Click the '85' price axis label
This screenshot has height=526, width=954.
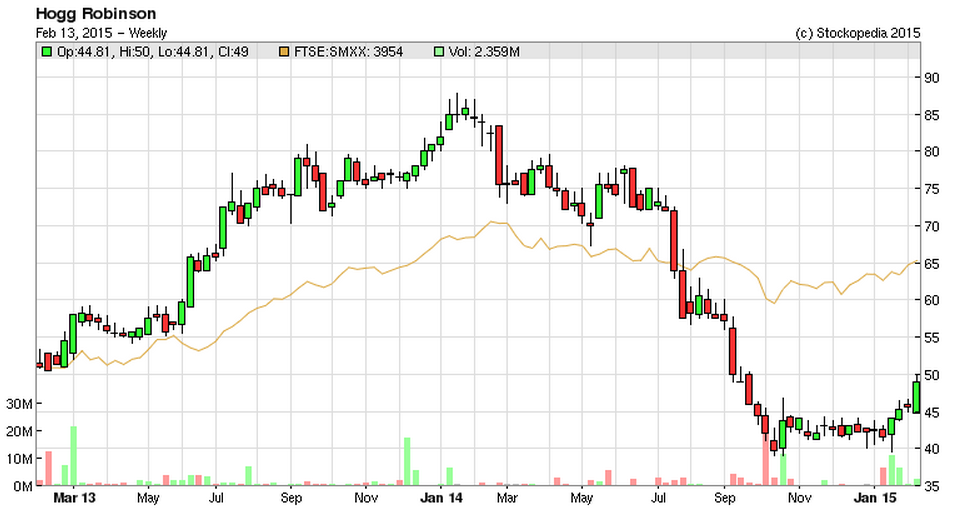pyautogui.click(x=931, y=114)
